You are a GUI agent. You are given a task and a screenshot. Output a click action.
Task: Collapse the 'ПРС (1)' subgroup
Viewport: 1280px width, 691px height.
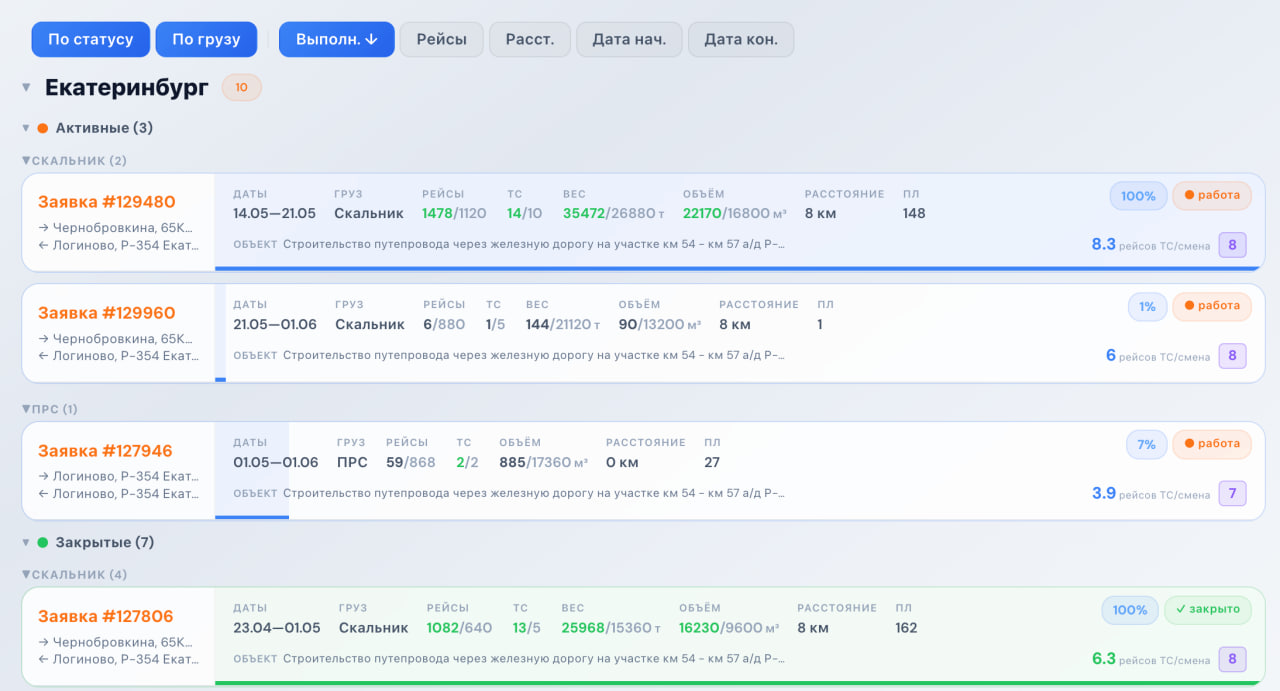tap(27, 409)
